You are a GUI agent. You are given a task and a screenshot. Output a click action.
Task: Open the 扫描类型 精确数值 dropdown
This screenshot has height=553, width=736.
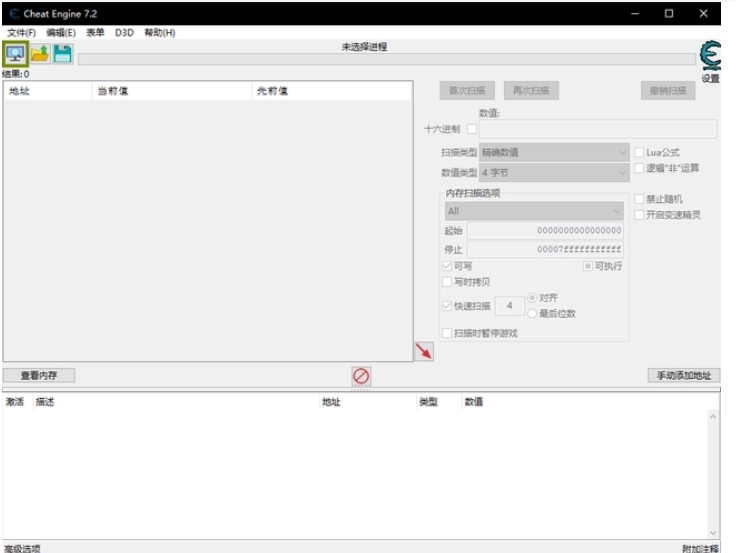click(554, 153)
